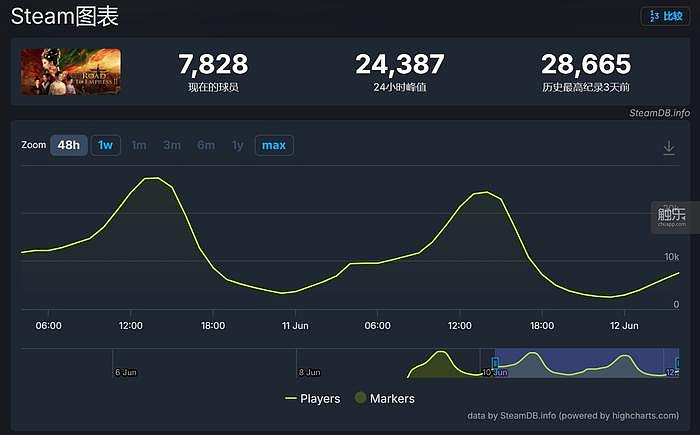Grab the left navigator range handle
The height and width of the screenshot is (435, 700).
coord(495,363)
